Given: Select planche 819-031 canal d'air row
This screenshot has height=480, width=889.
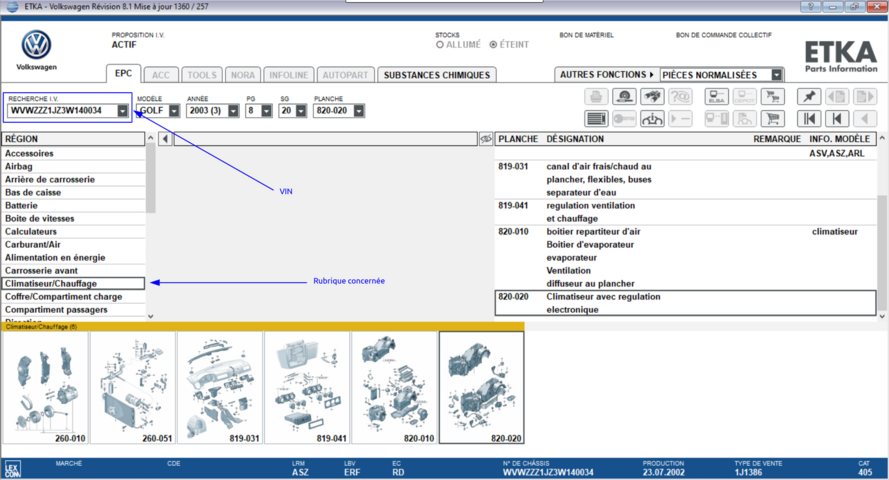Looking at the screenshot, I should (685, 180).
